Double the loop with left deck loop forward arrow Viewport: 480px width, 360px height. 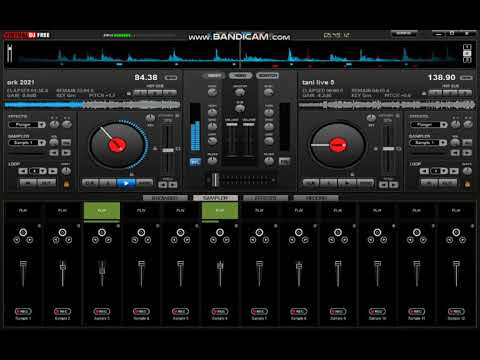coord(53,171)
